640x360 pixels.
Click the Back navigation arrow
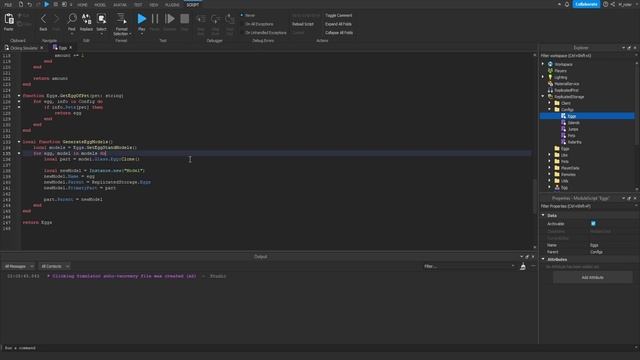43,19
